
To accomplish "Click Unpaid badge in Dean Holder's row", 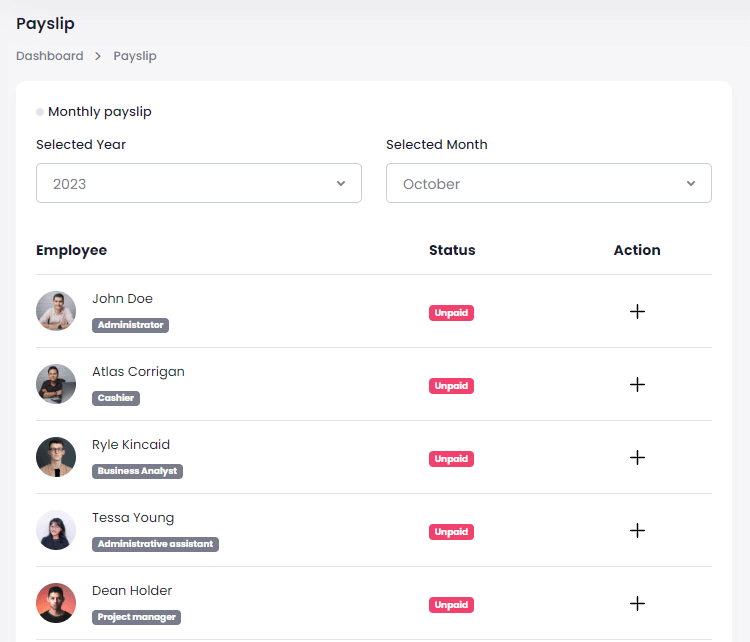I will pyautogui.click(x=451, y=605).
